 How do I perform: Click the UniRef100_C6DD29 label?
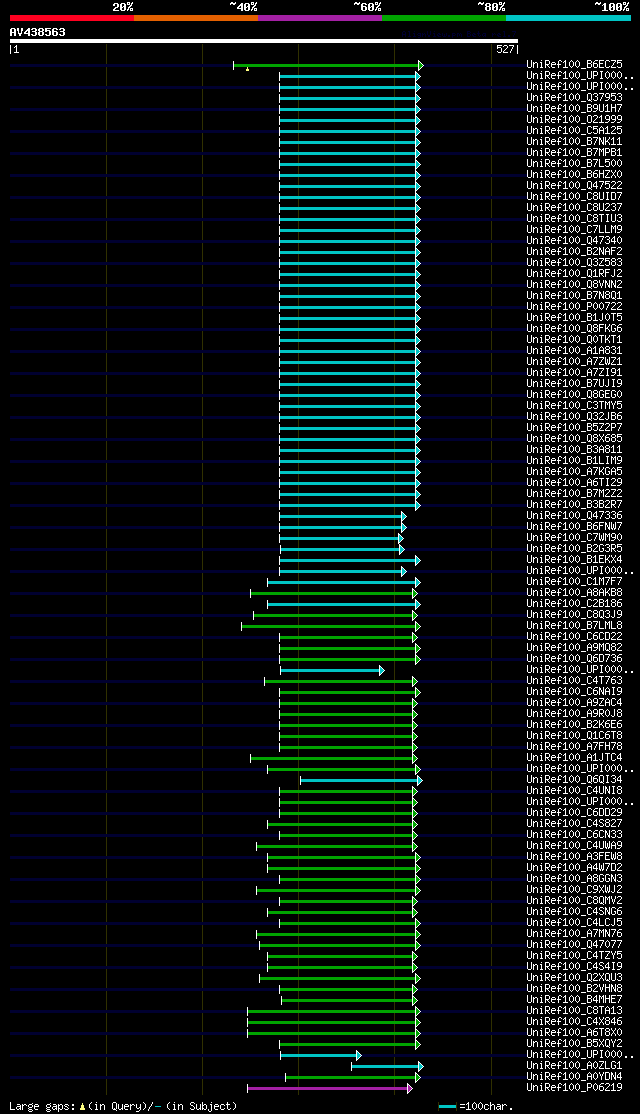(x=575, y=813)
